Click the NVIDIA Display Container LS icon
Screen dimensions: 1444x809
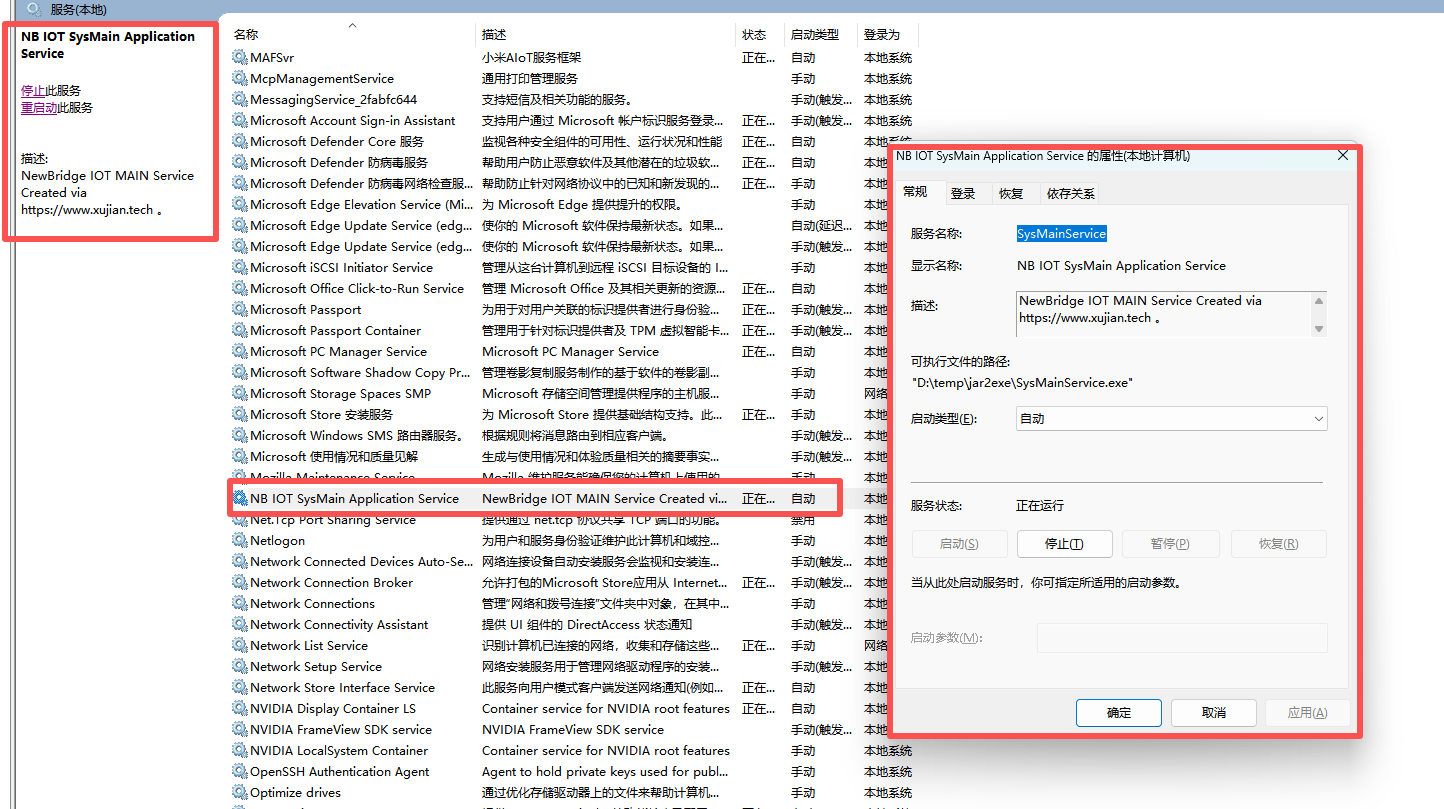[x=240, y=709]
